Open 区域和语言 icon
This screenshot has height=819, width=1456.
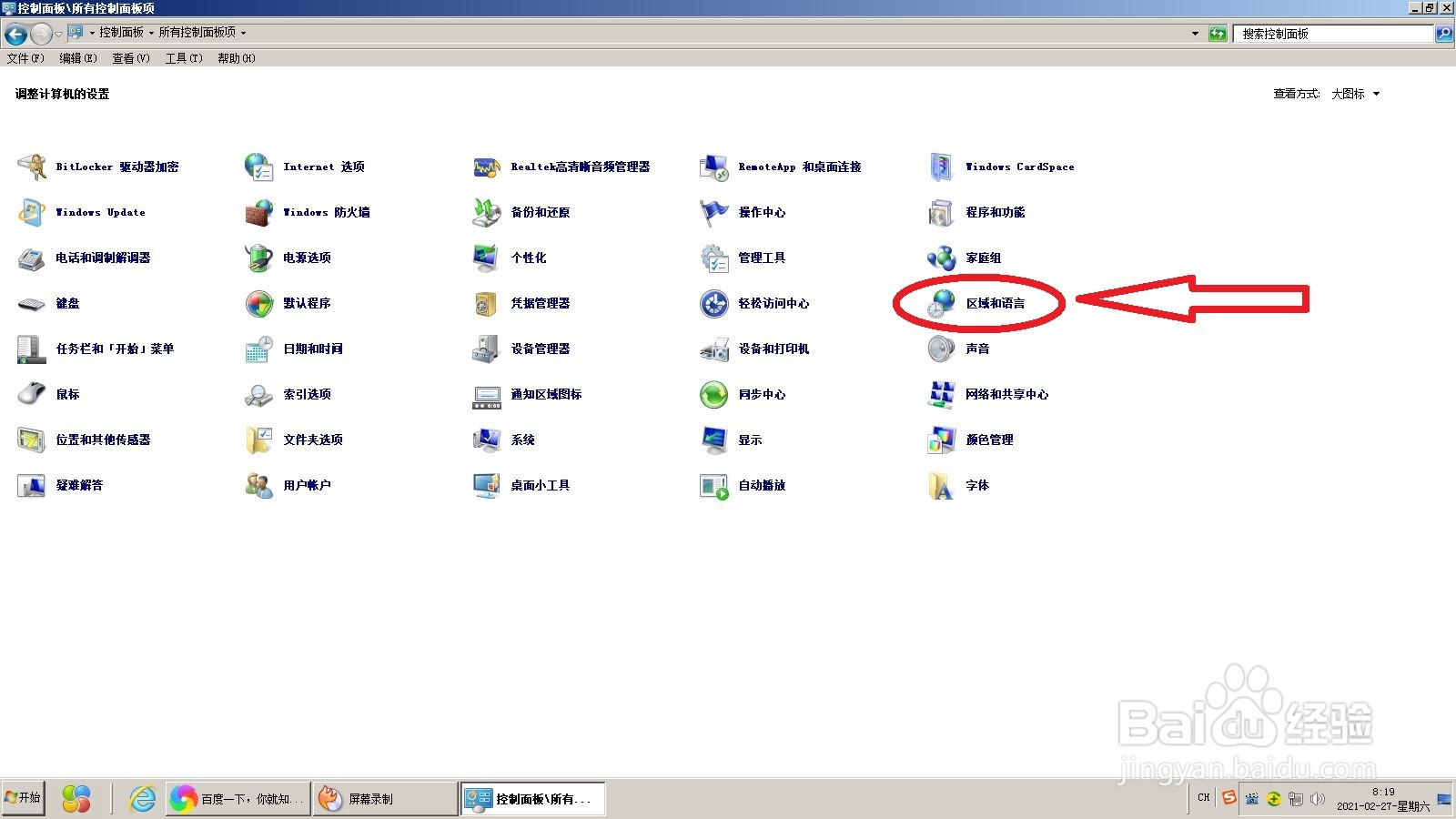point(942,303)
